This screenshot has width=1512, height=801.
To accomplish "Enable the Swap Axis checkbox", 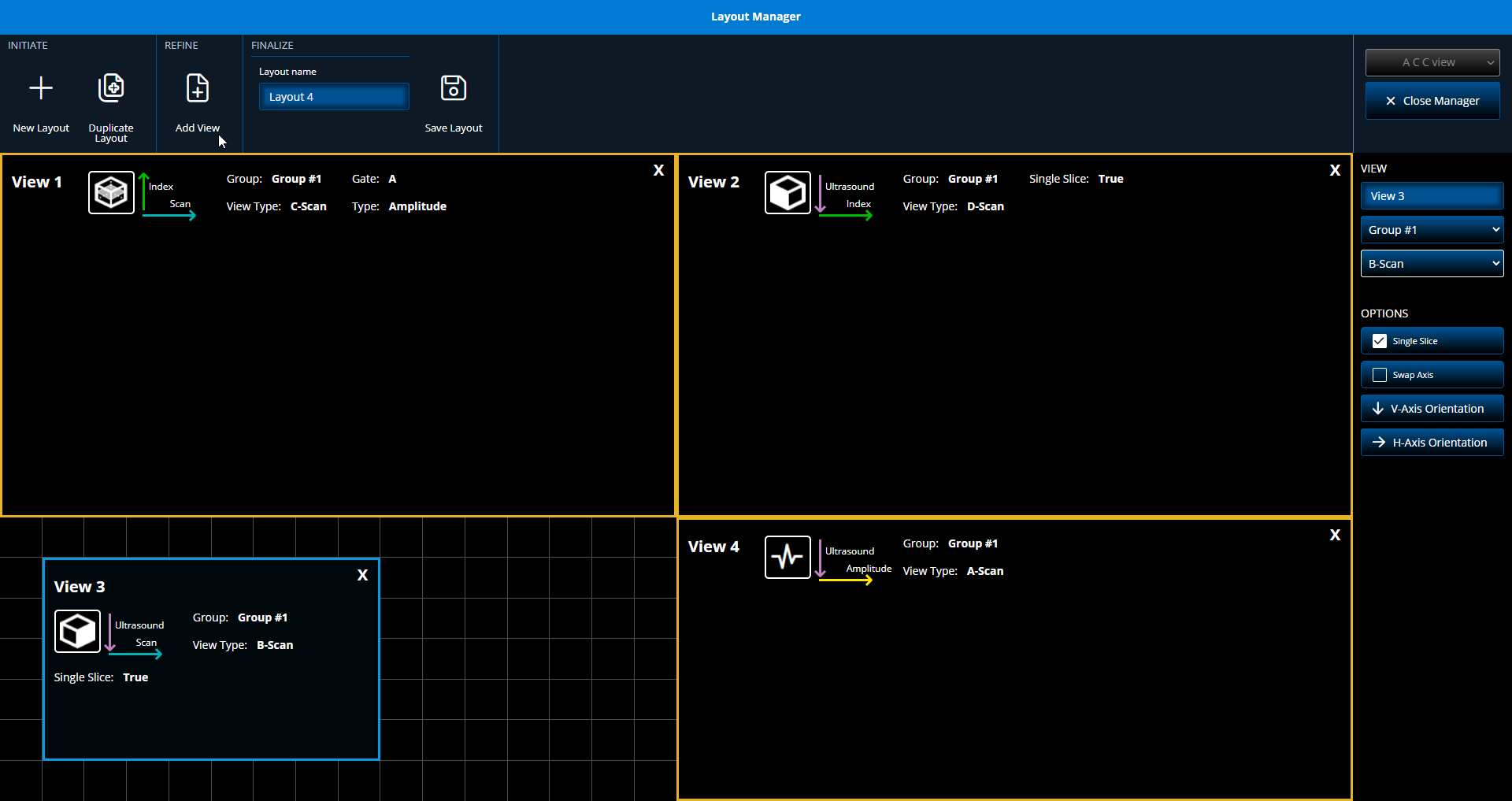I will coord(1380,375).
